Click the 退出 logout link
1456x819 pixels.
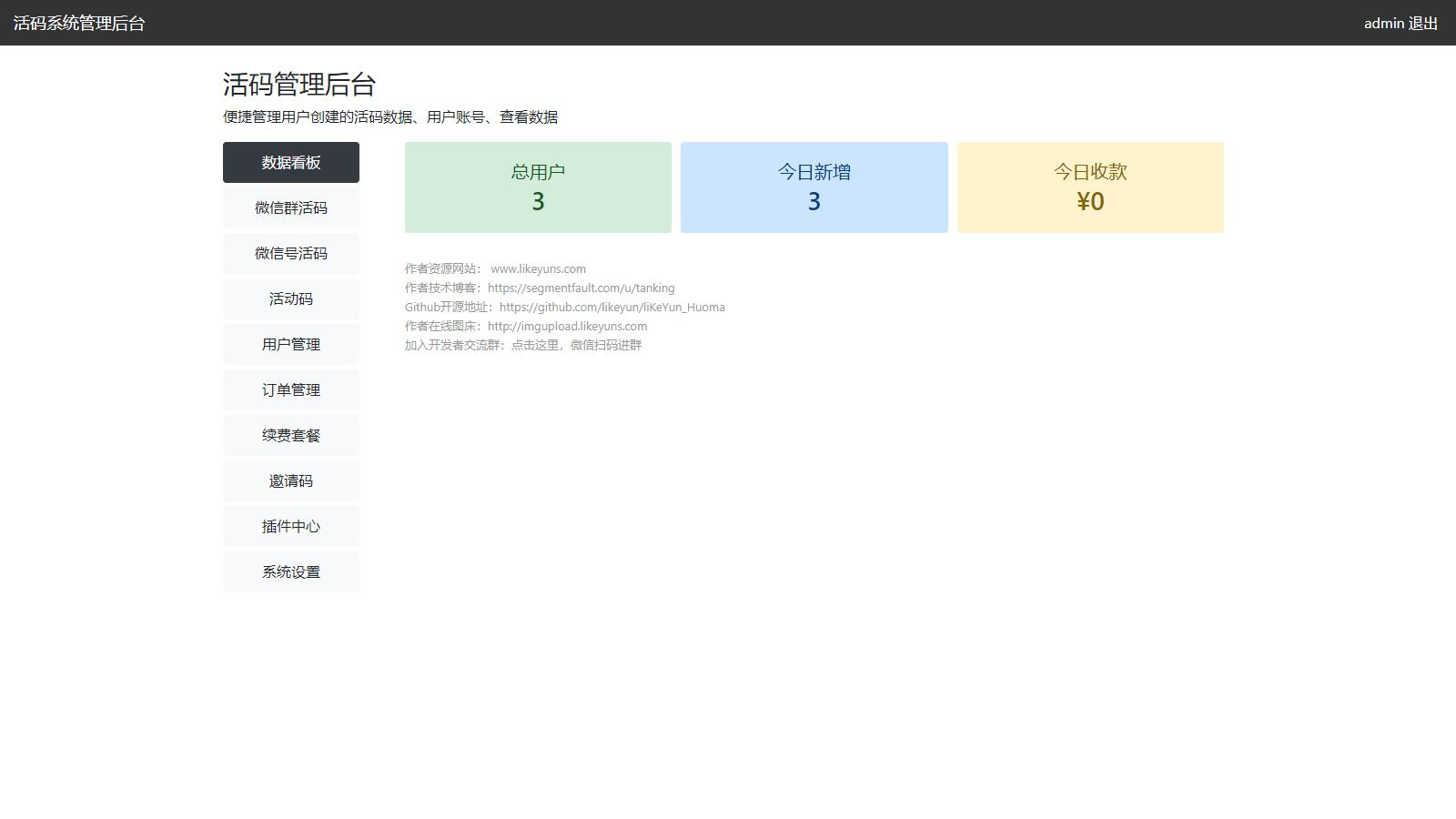pos(1423,24)
